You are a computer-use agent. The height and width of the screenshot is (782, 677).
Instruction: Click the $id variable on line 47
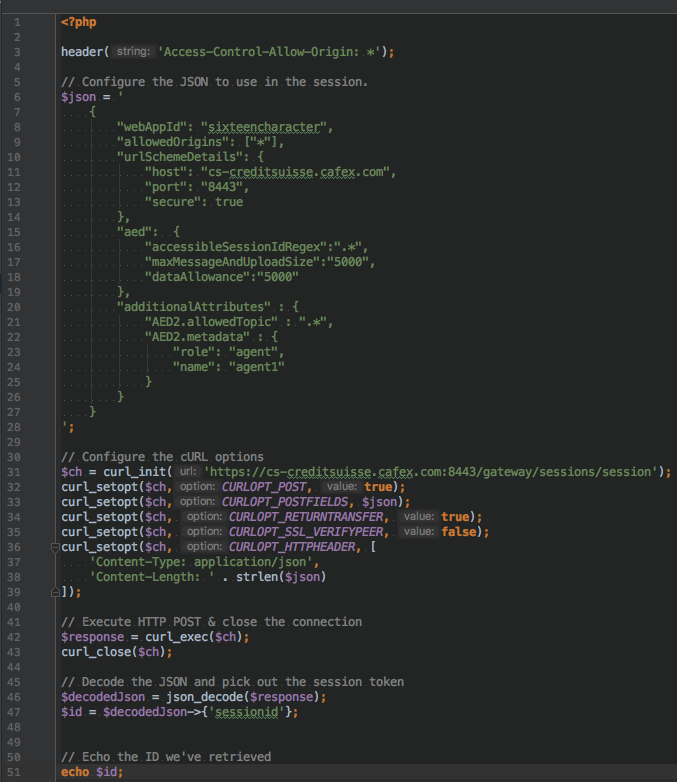71,712
